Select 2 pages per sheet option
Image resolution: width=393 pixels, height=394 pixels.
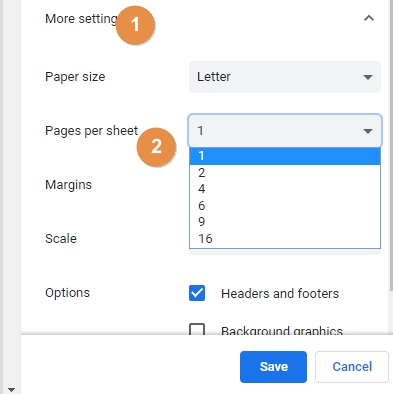tap(285, 173)
